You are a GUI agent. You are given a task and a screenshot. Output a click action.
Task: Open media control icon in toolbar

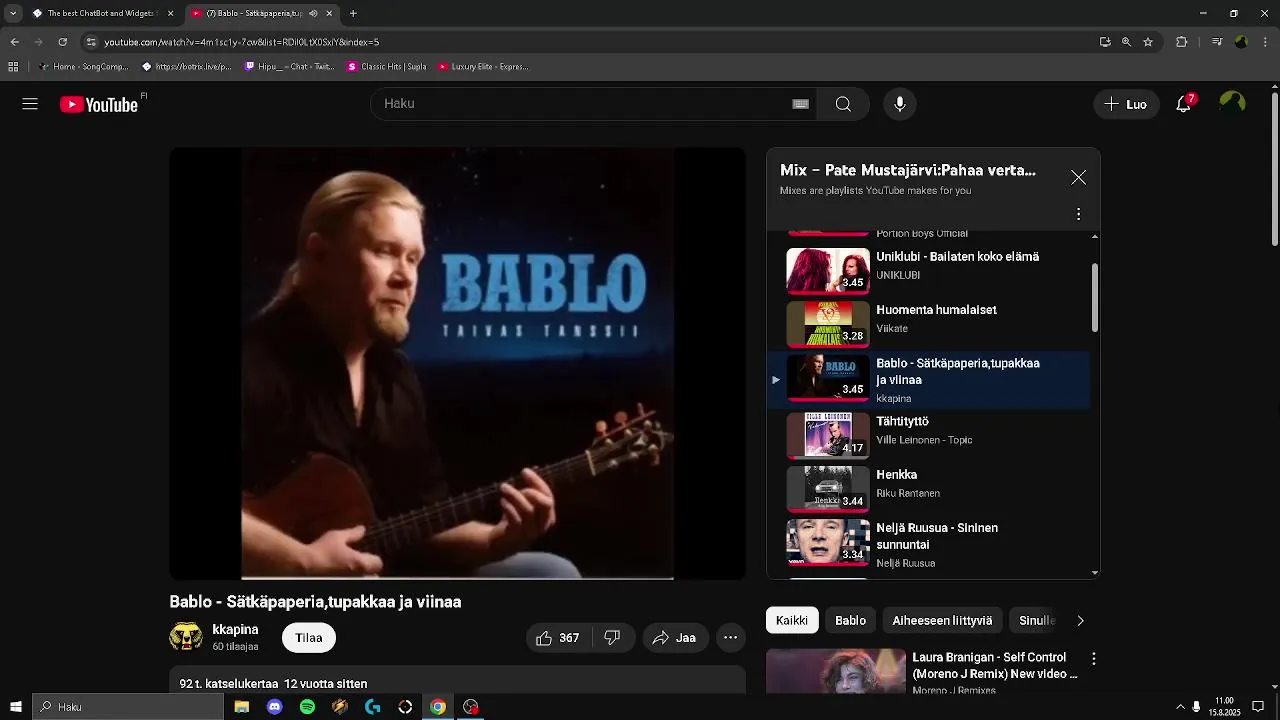click(1217, 42)
